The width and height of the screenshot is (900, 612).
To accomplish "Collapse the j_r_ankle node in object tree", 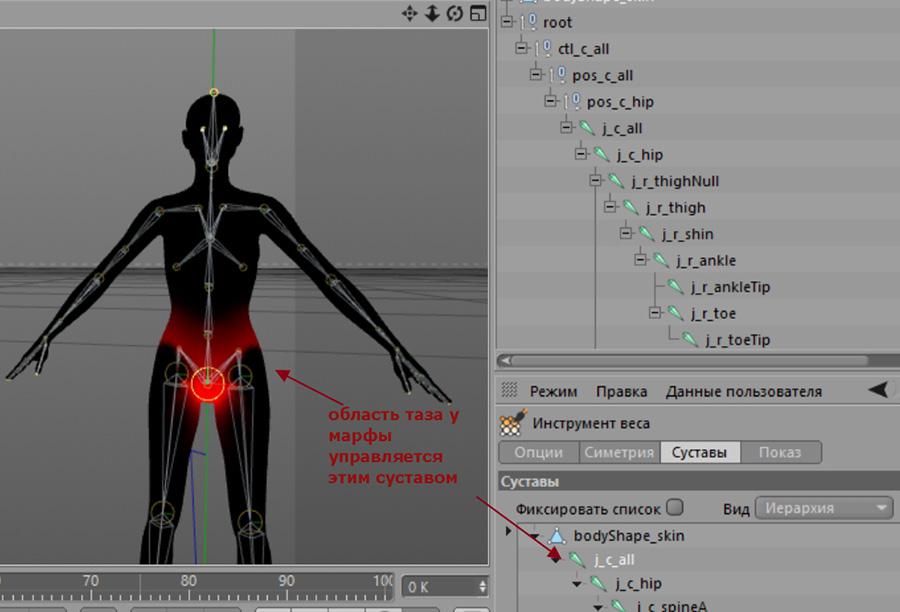I will (642, 260).
